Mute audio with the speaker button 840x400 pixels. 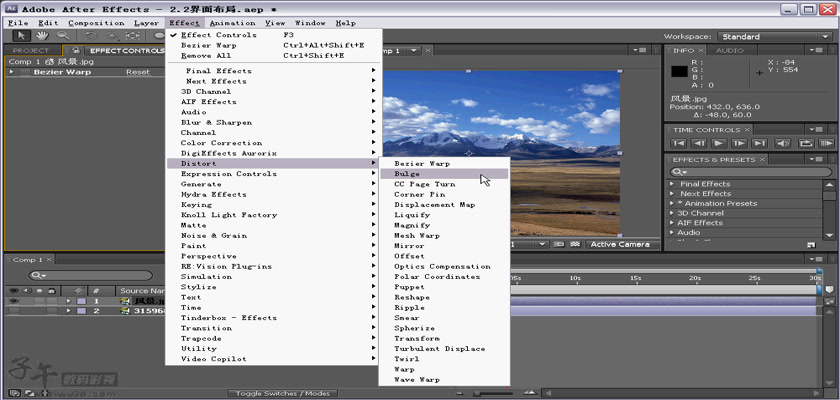(783, 144)
